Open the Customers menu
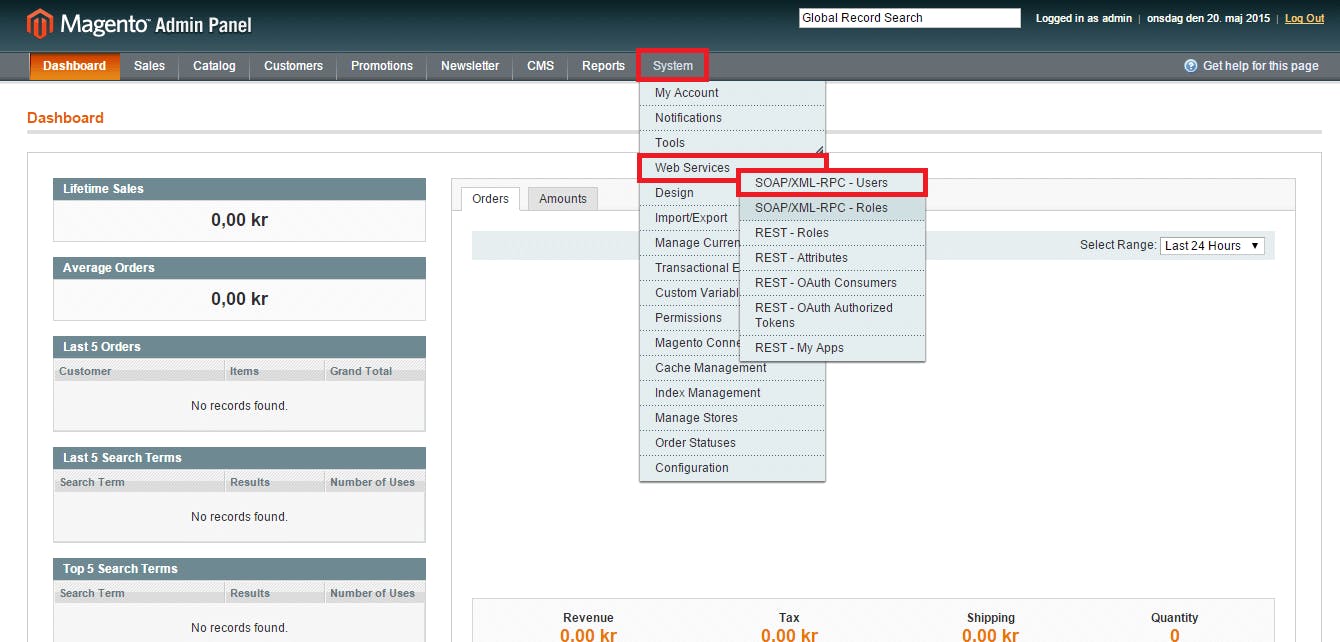The height and width of the screenshot is (642, 1340). coord(293,66)
